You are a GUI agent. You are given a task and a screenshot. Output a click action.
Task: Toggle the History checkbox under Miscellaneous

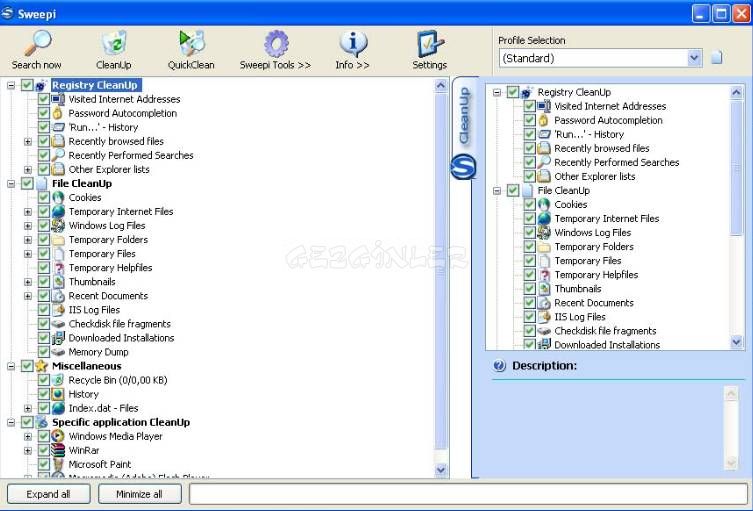(44, 394)
